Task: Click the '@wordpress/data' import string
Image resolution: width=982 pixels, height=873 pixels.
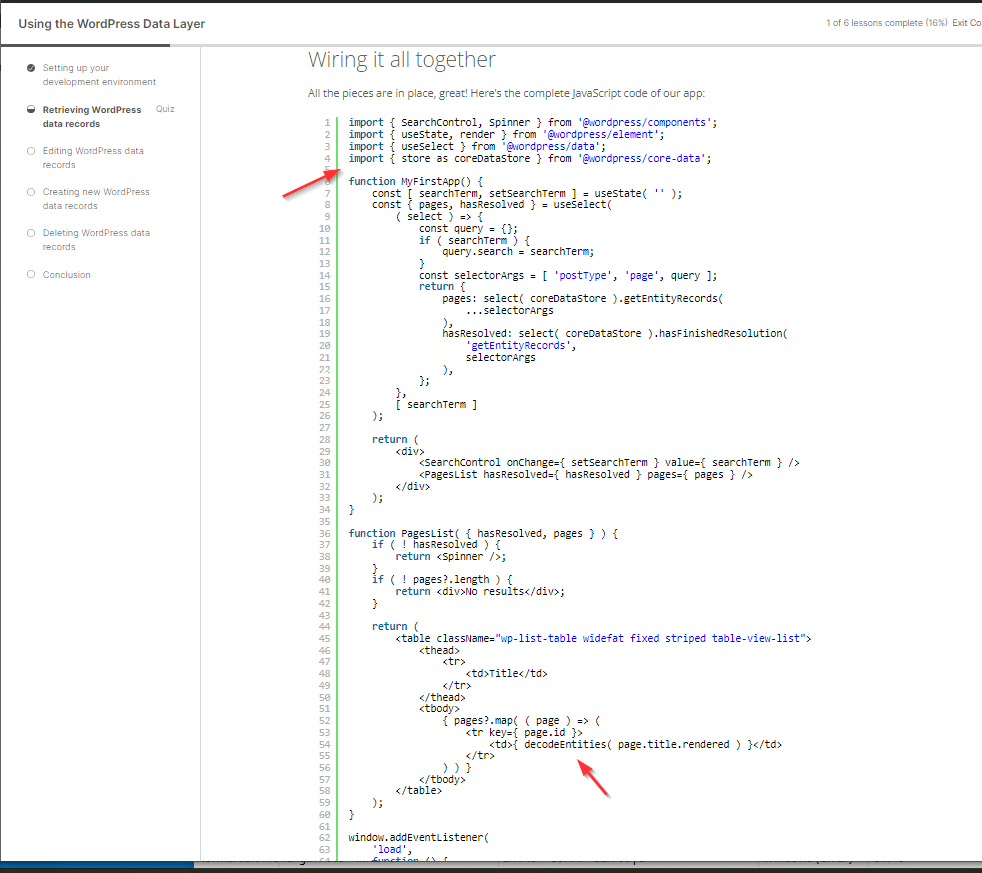Action: (x=551, y=147)
